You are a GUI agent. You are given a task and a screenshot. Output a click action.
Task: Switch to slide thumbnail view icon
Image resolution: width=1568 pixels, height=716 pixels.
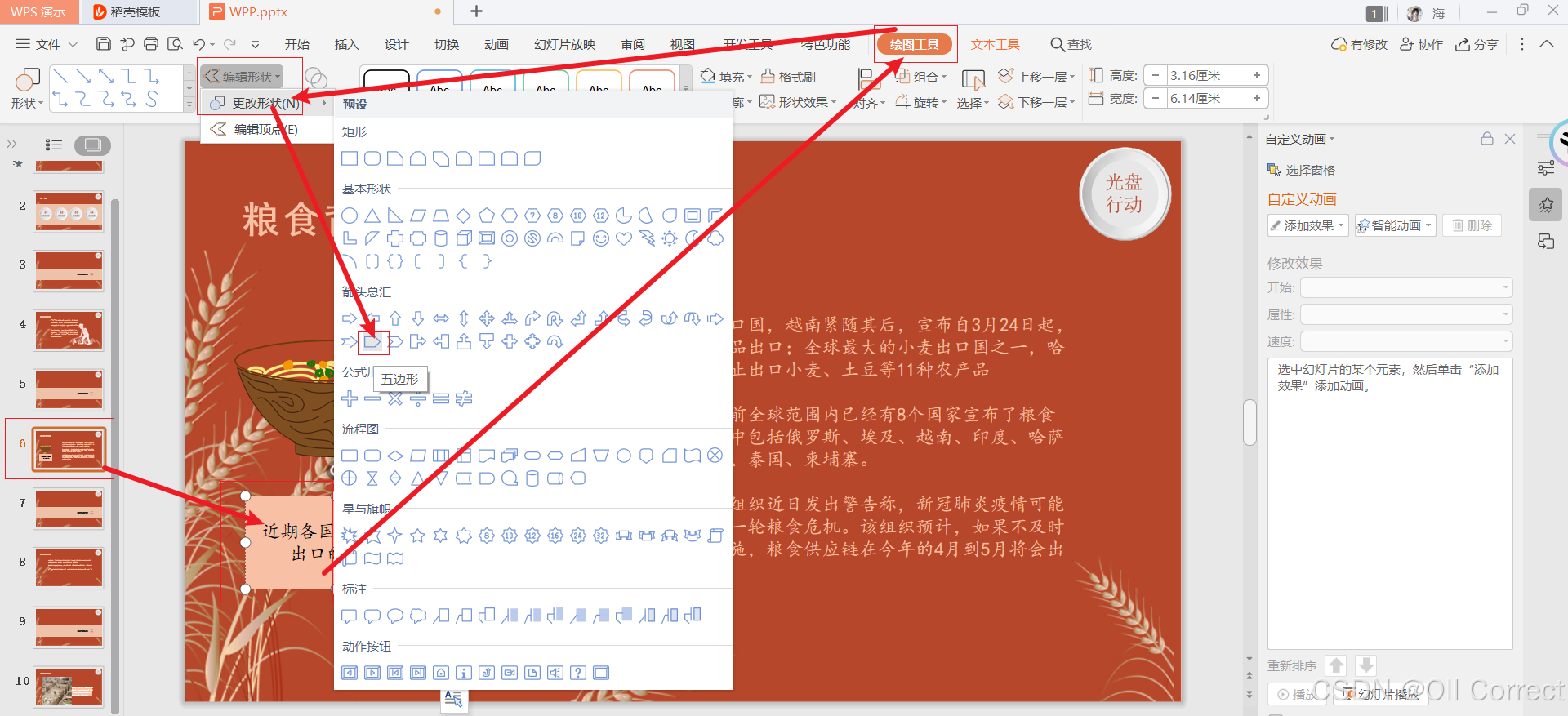click(93, 145)
